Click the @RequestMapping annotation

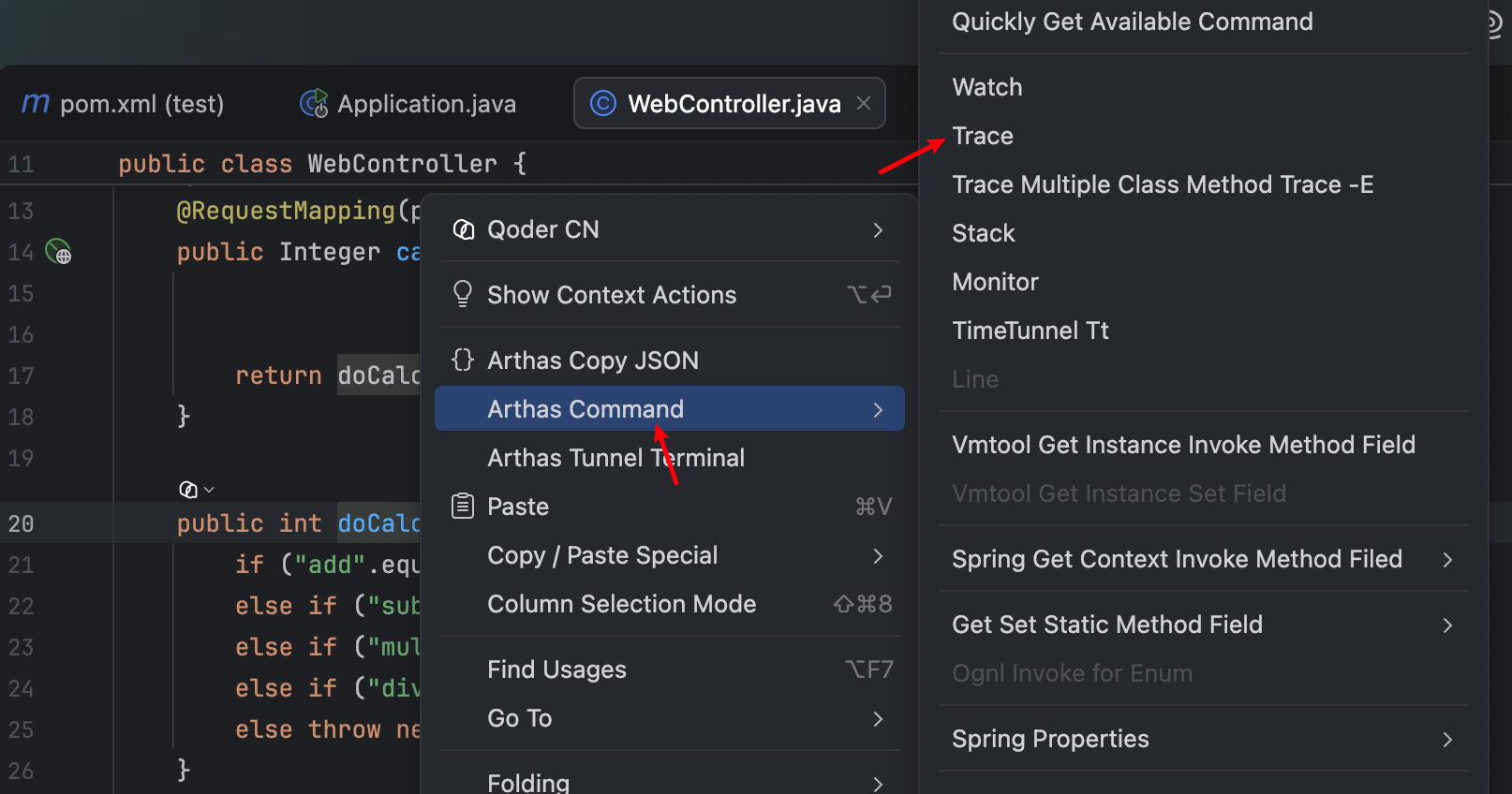[x=287, y=211]
